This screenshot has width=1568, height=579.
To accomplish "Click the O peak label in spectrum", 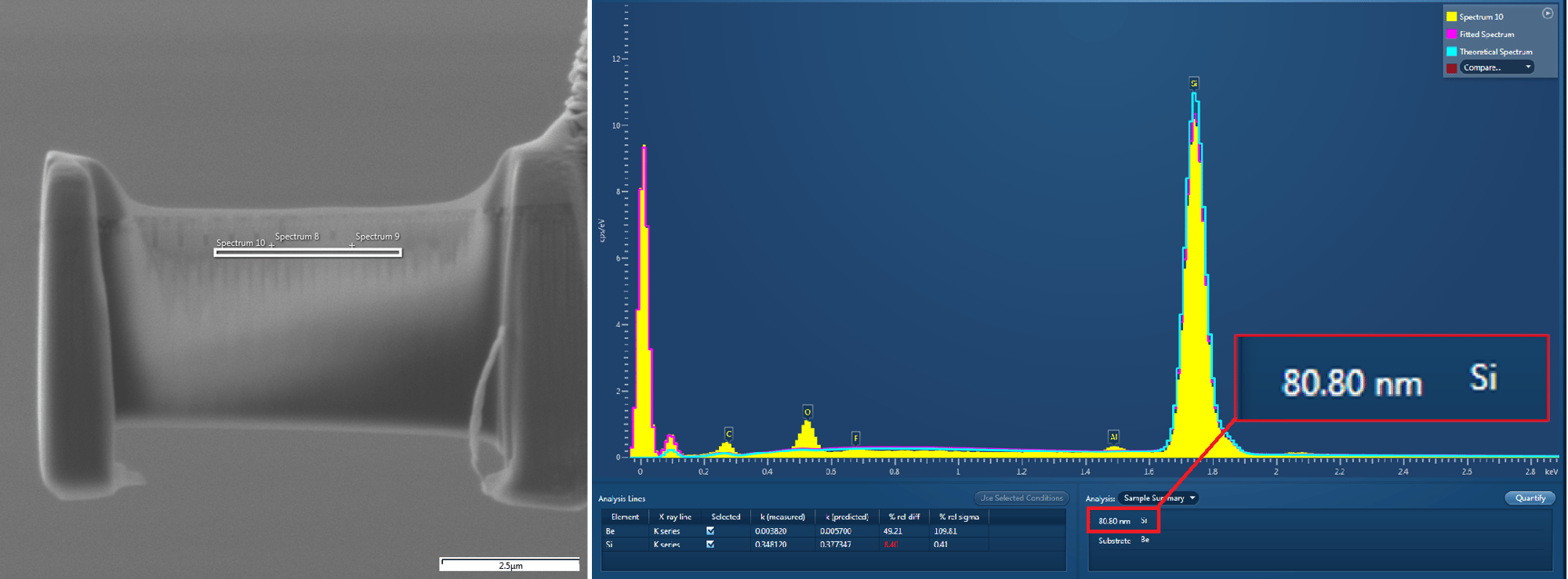I will tap(808, 411).
